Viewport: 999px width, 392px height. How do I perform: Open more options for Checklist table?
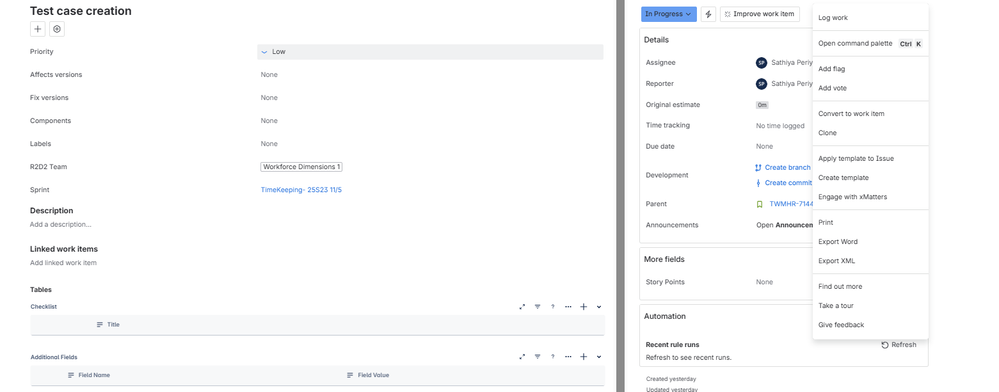[x=568, y=307]
